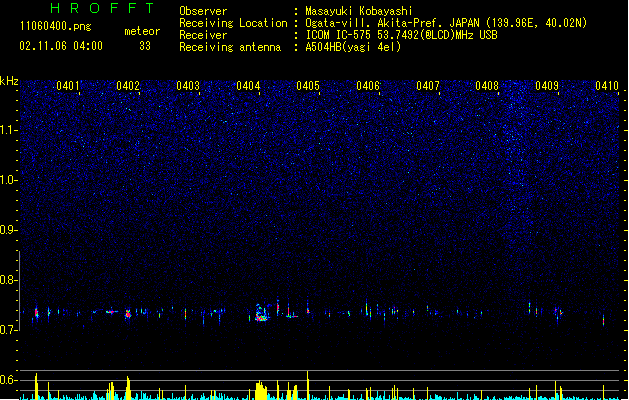Select the filename 11060400.png
The width and height of the screenshot is (629, 400).
click(x=56, y=26)
